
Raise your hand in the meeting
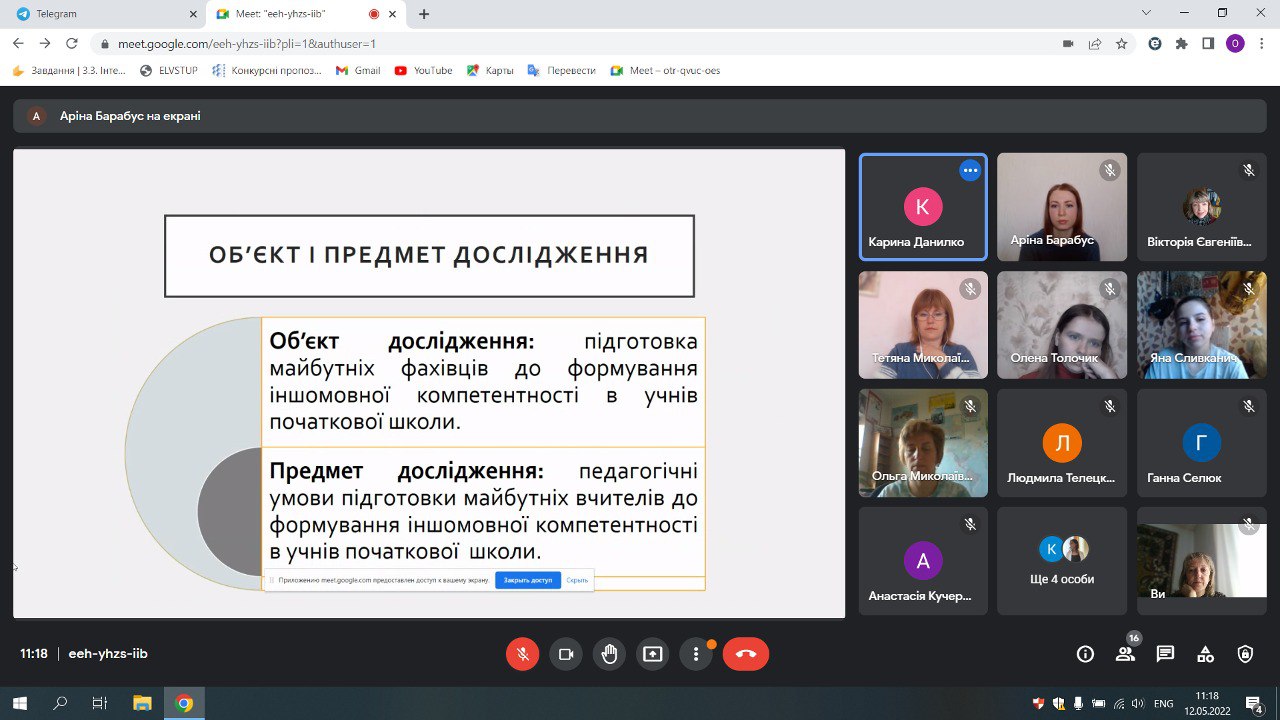coord(609,654)
